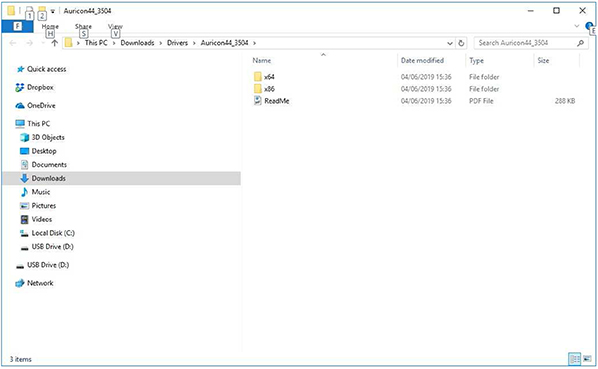Viewport: 598px width, 369px height.
Task: Sort by Size column header
Action: coord(543,60)
